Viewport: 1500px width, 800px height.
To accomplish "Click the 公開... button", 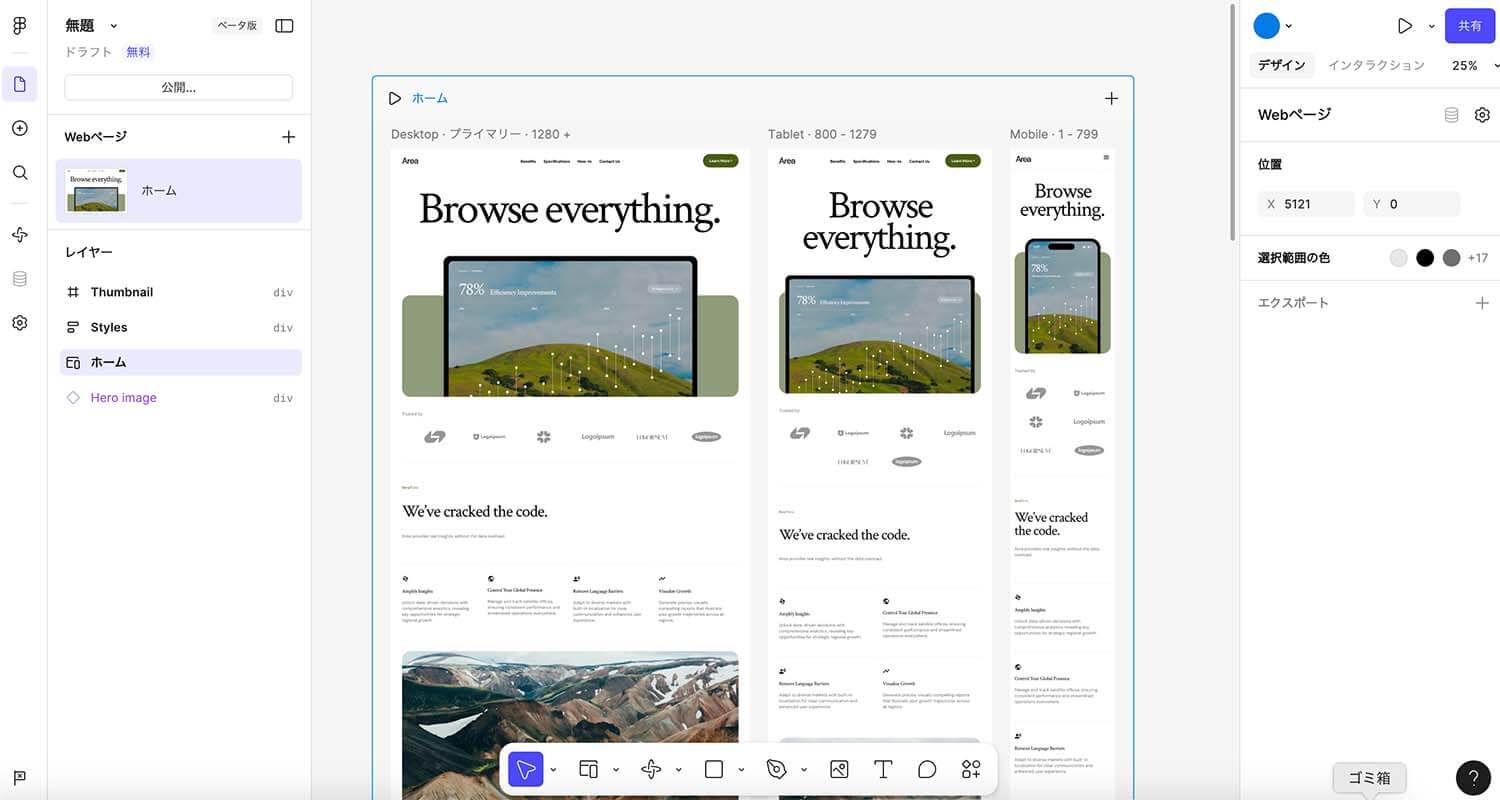I will coord(178,87).
